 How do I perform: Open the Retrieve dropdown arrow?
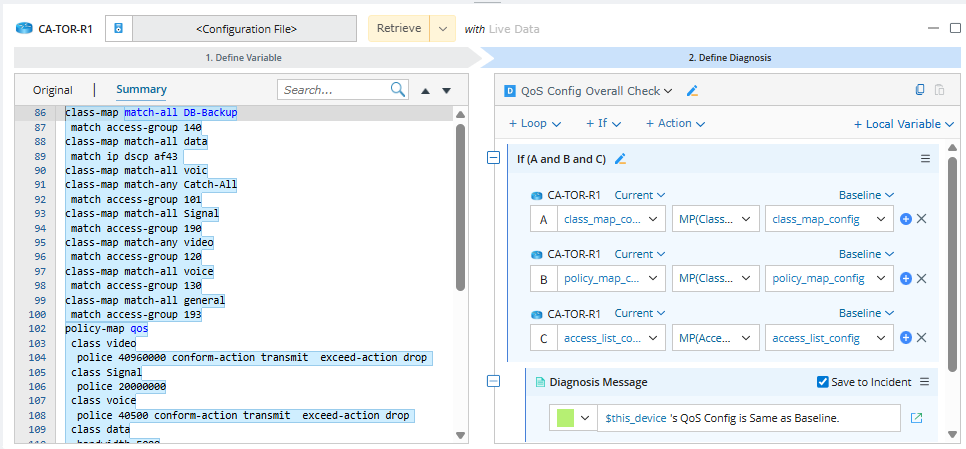click(x=442, y=29)
